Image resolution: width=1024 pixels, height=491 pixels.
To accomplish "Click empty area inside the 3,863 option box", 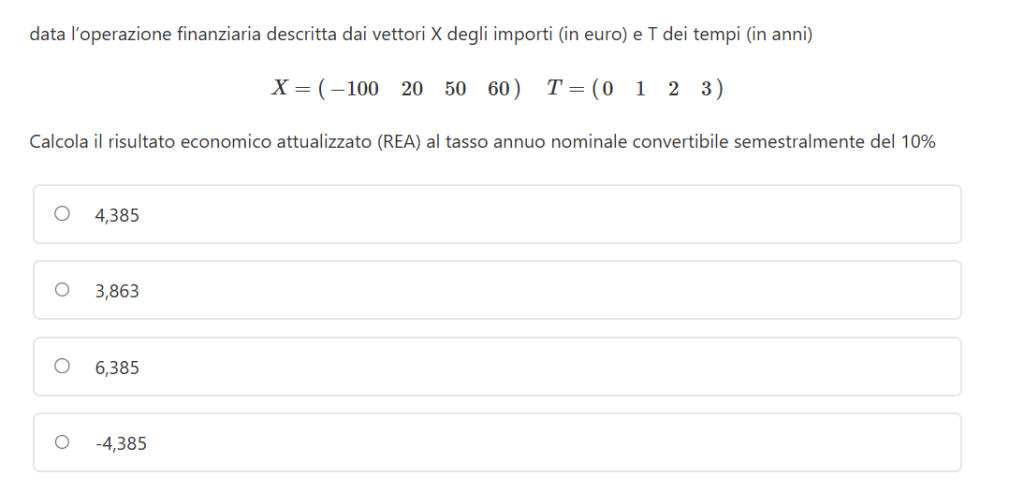I will coord(550,291).
